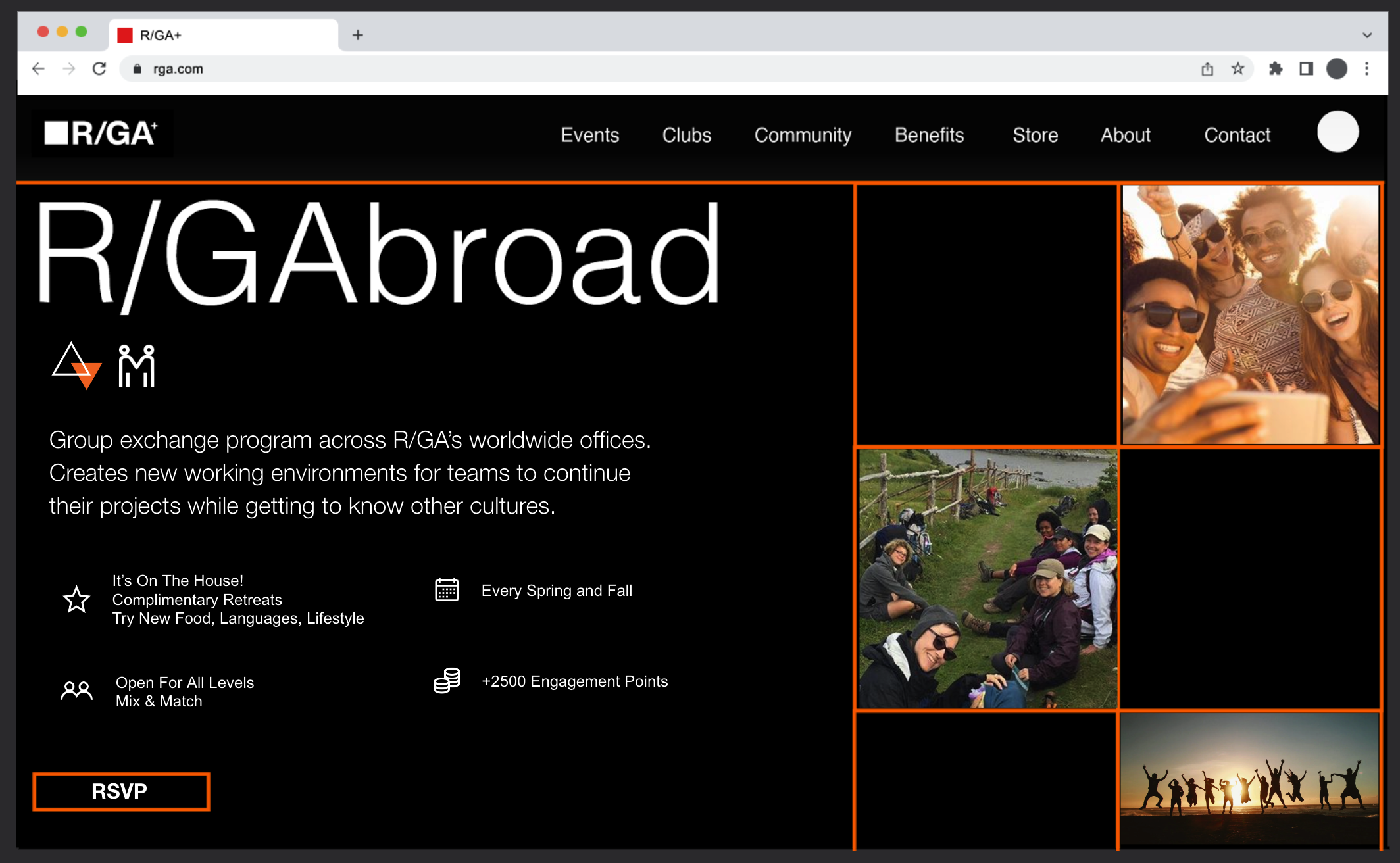This screenshot has height=863, width=1400.
Task: Click the browser back arrow
Action: coord(38,68)
